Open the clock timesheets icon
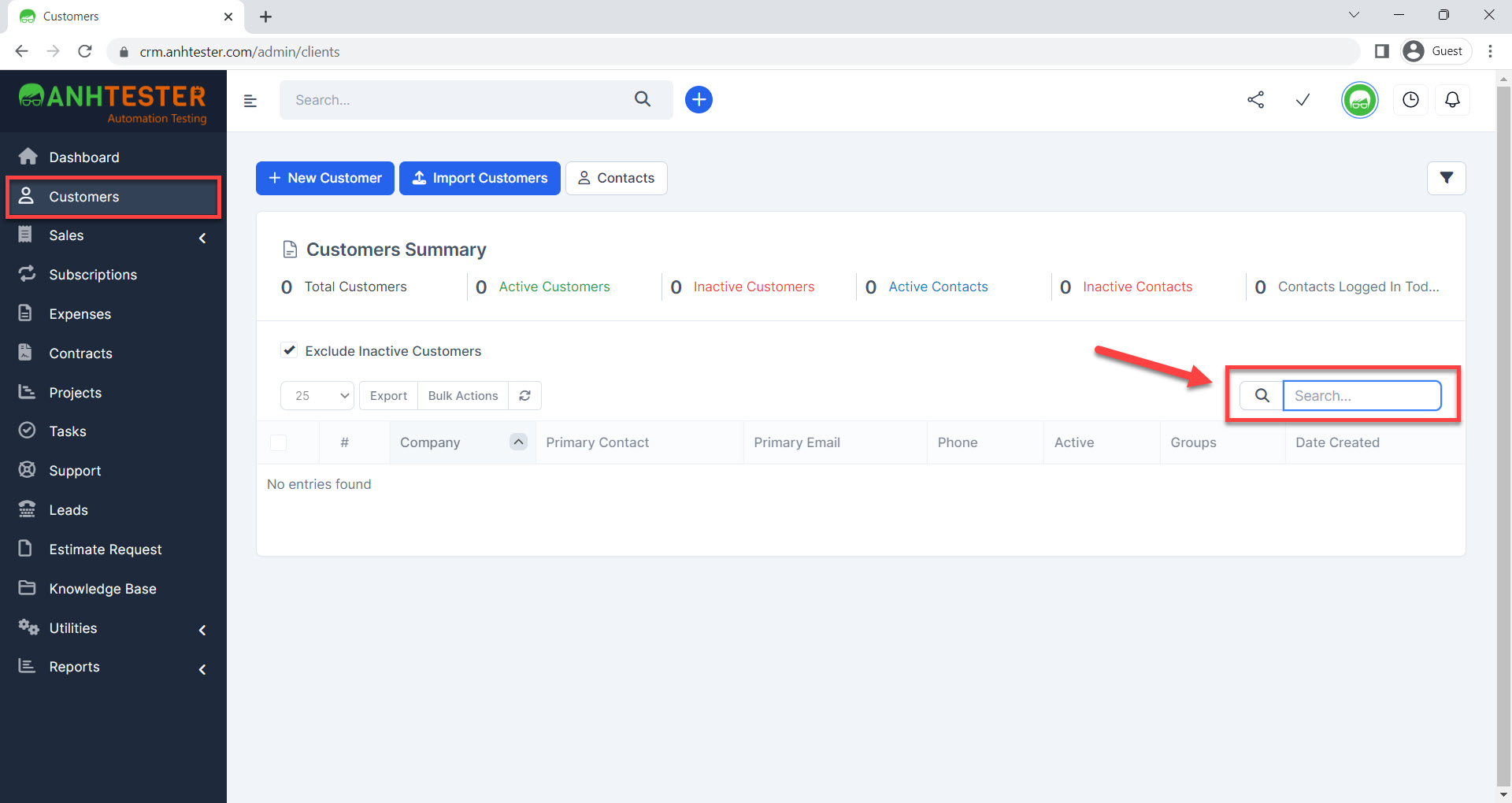The width and height of the screenshot is (1512, 803). coord(1410,100)
